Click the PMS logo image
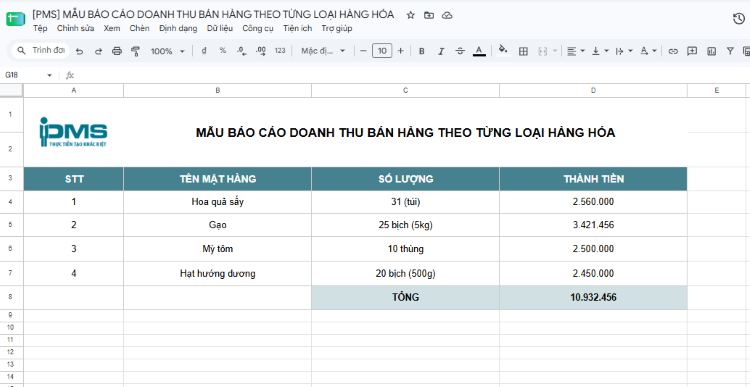The height and width of the screenshot is (387, 750). pyautogui.click(x=73, y=132)
